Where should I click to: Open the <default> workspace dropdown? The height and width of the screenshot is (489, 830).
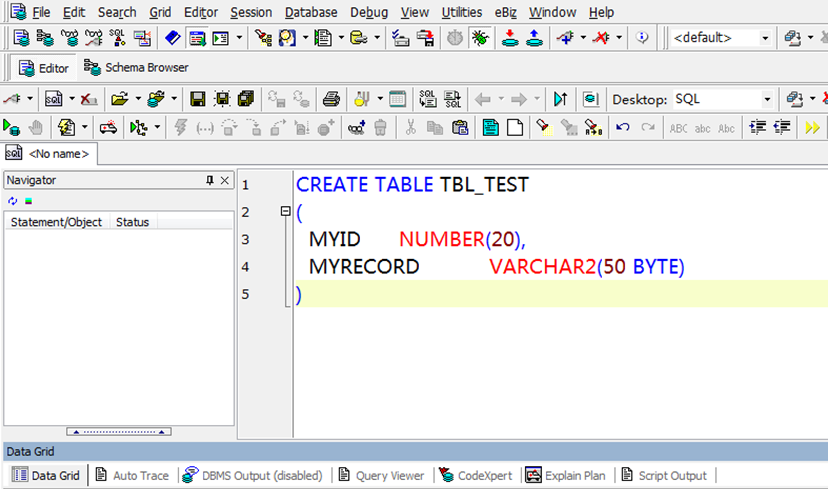[x=765, y=38]
